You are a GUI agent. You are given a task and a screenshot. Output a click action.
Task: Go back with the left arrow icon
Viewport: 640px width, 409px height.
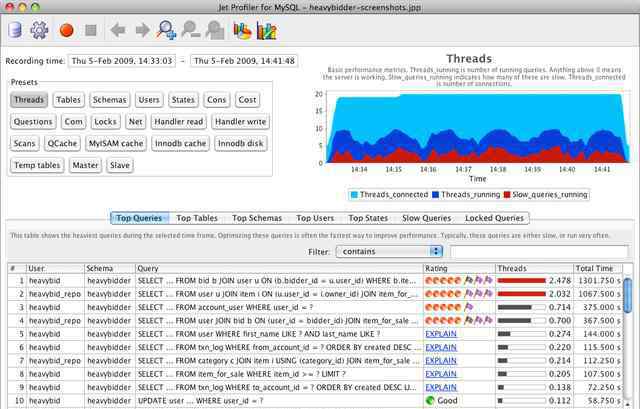[118, 31]
